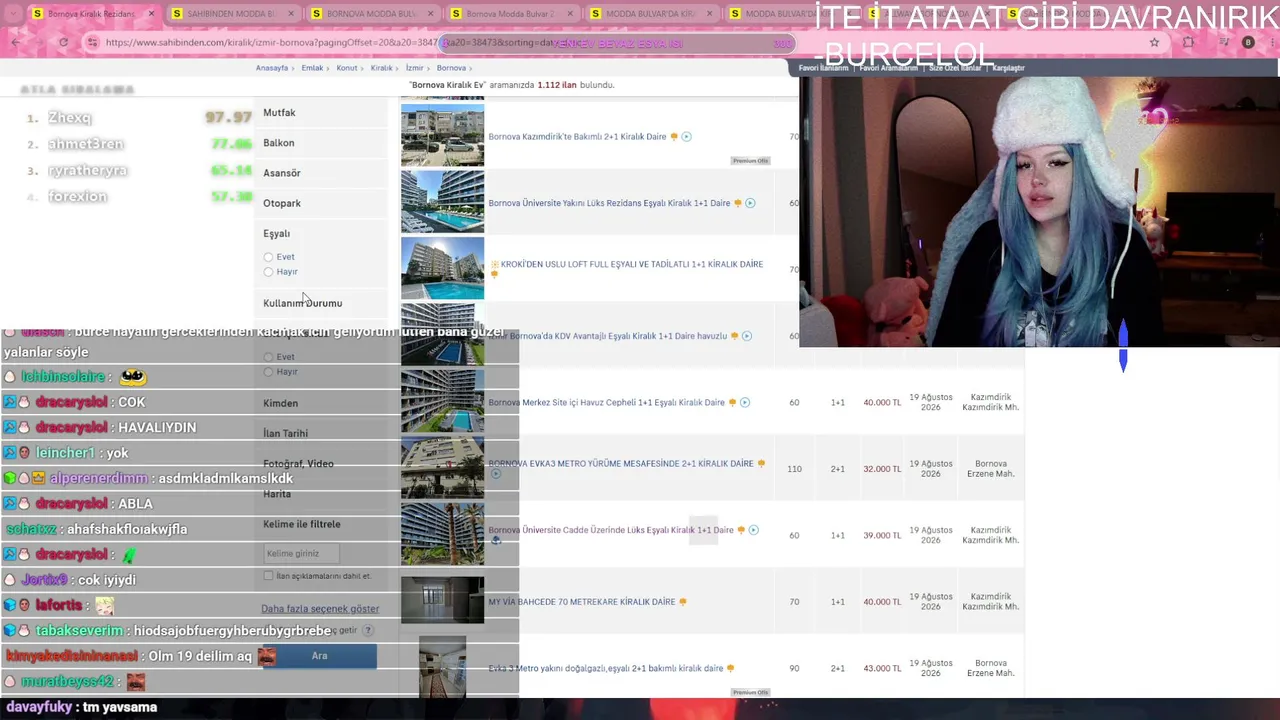Open KROKİ'DEN USLU LOFT listing
The width and height of the screenshot is (1280, 720).
coord(631,265)
